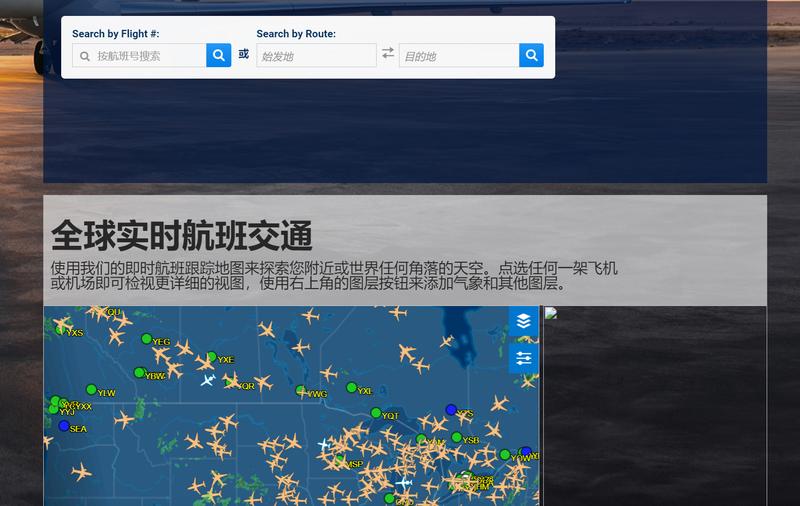Image resolution: width=800 pixels, height=506 pixels.
Task: Select the blue SEA airport marker
Action: (64, 425)
